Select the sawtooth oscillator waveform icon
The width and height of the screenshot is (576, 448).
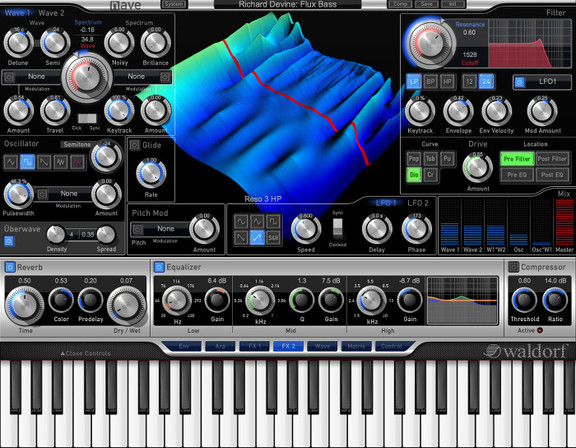44,162
